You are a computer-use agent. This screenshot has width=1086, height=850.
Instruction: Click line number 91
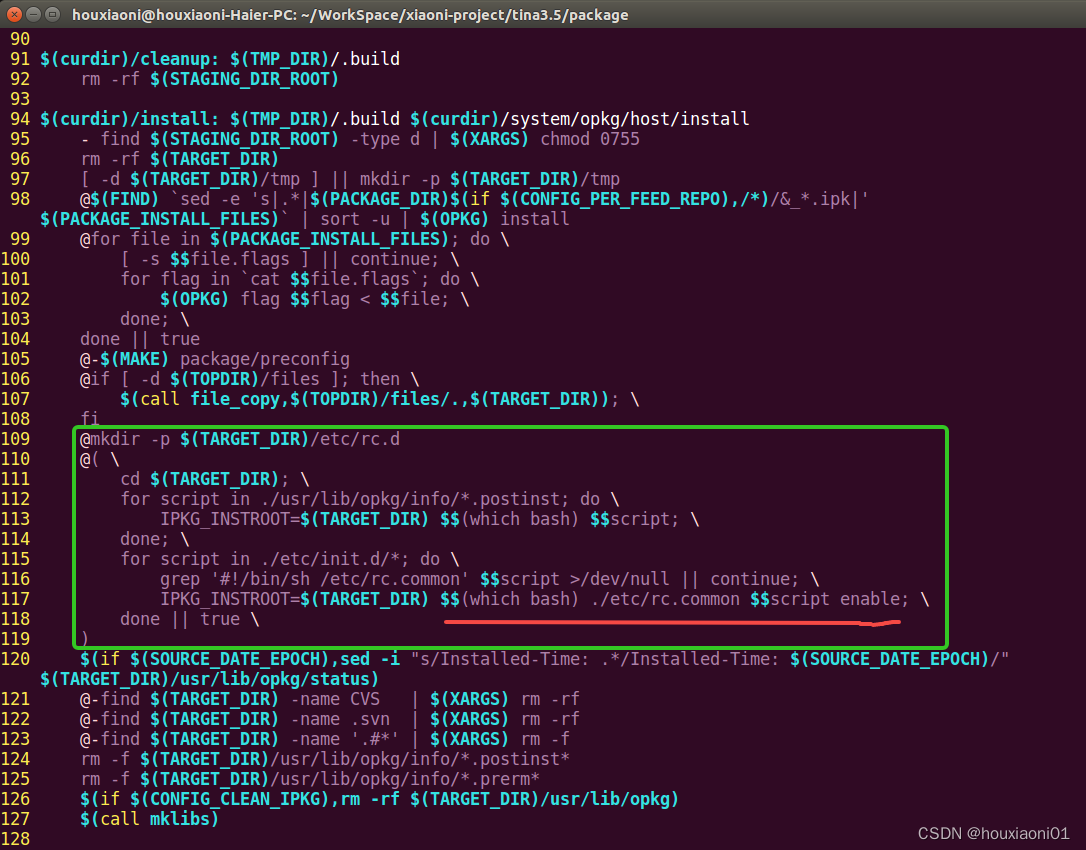pyautogui.click(x=20, y=59)
